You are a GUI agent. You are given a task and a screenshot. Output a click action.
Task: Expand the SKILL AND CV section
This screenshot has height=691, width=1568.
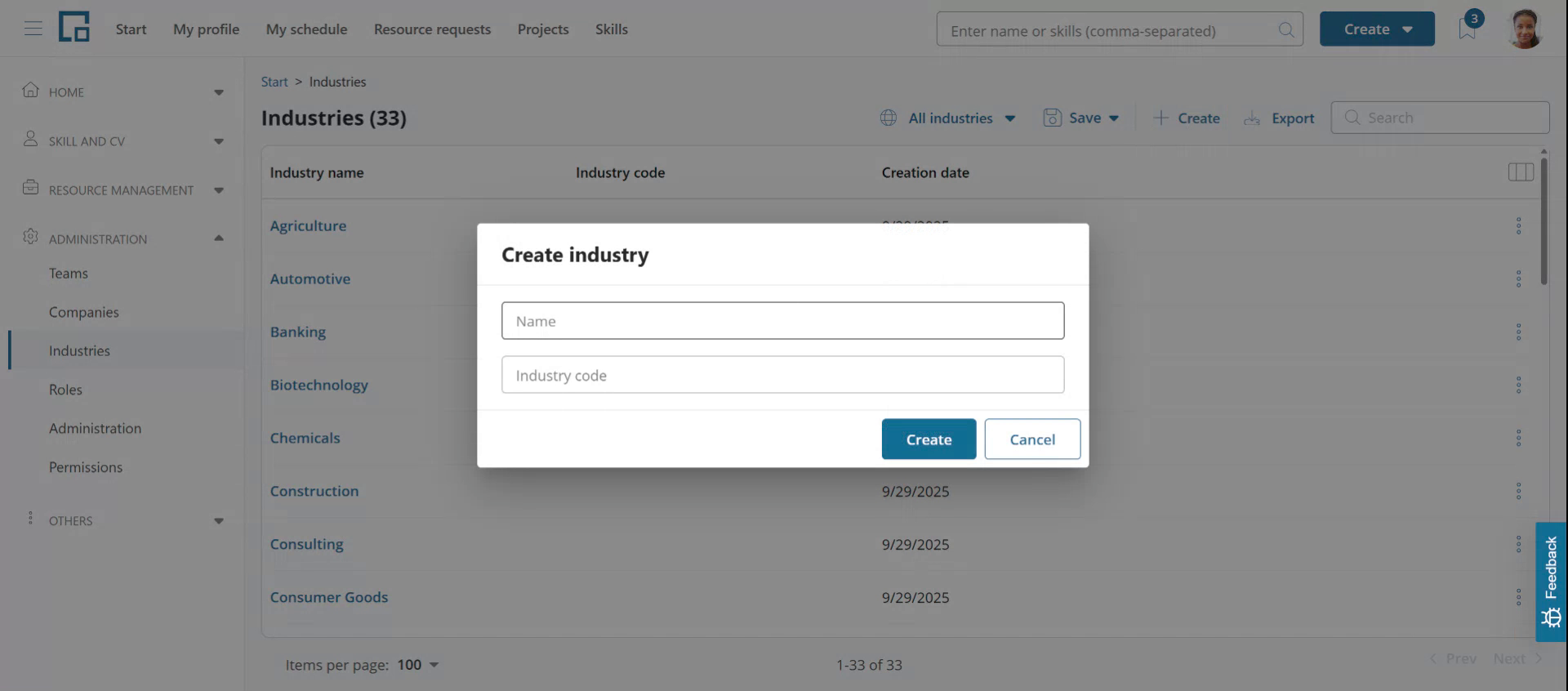pyautogui.click(x=122, y=140)
